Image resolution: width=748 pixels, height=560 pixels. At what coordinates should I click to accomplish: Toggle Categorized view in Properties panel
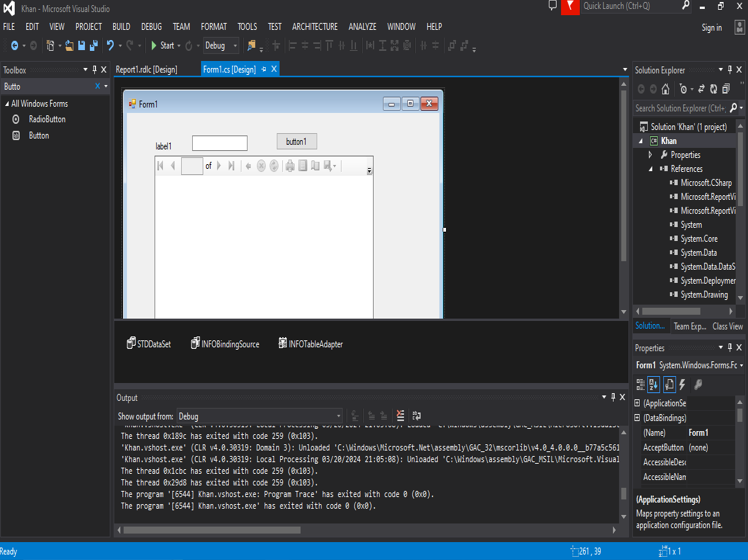click(x=641, y=384)
